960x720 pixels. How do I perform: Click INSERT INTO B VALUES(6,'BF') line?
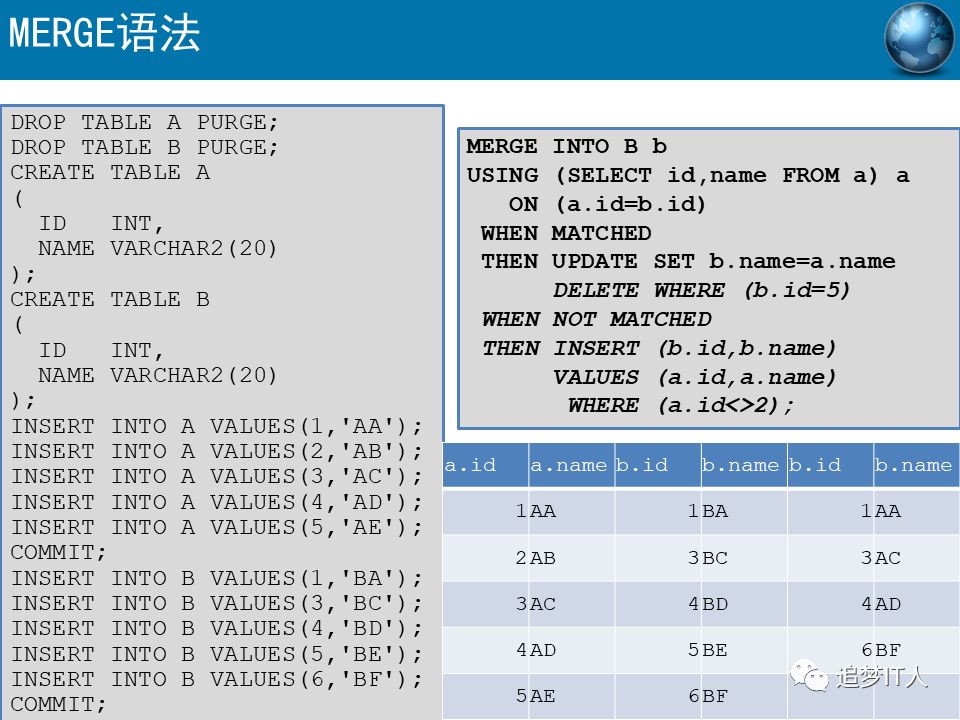pos(217,679)
